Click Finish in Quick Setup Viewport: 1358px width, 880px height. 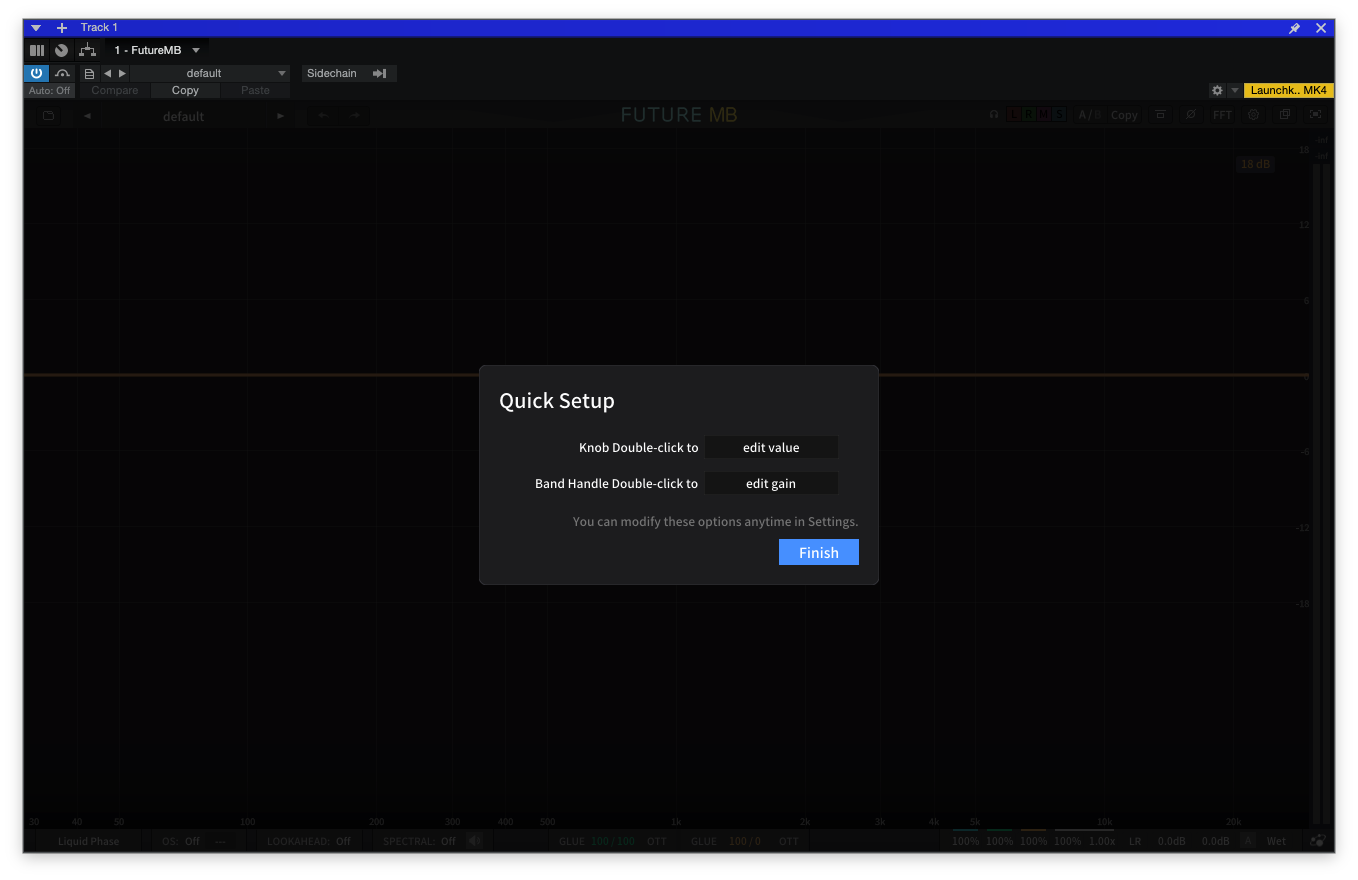pos(819,553)
